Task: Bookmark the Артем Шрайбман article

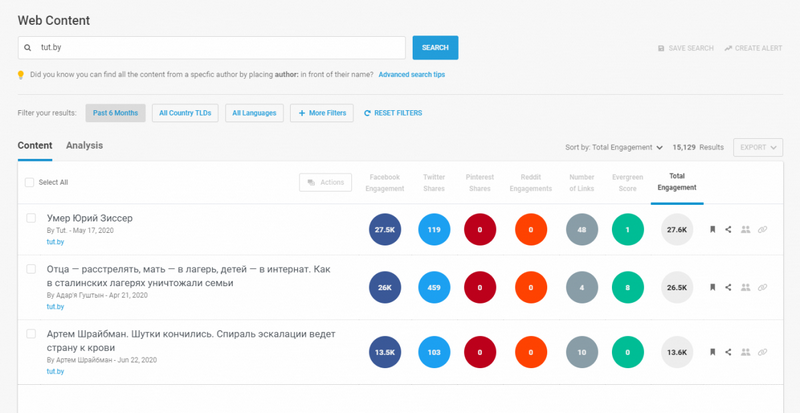Action: (712, 352)
